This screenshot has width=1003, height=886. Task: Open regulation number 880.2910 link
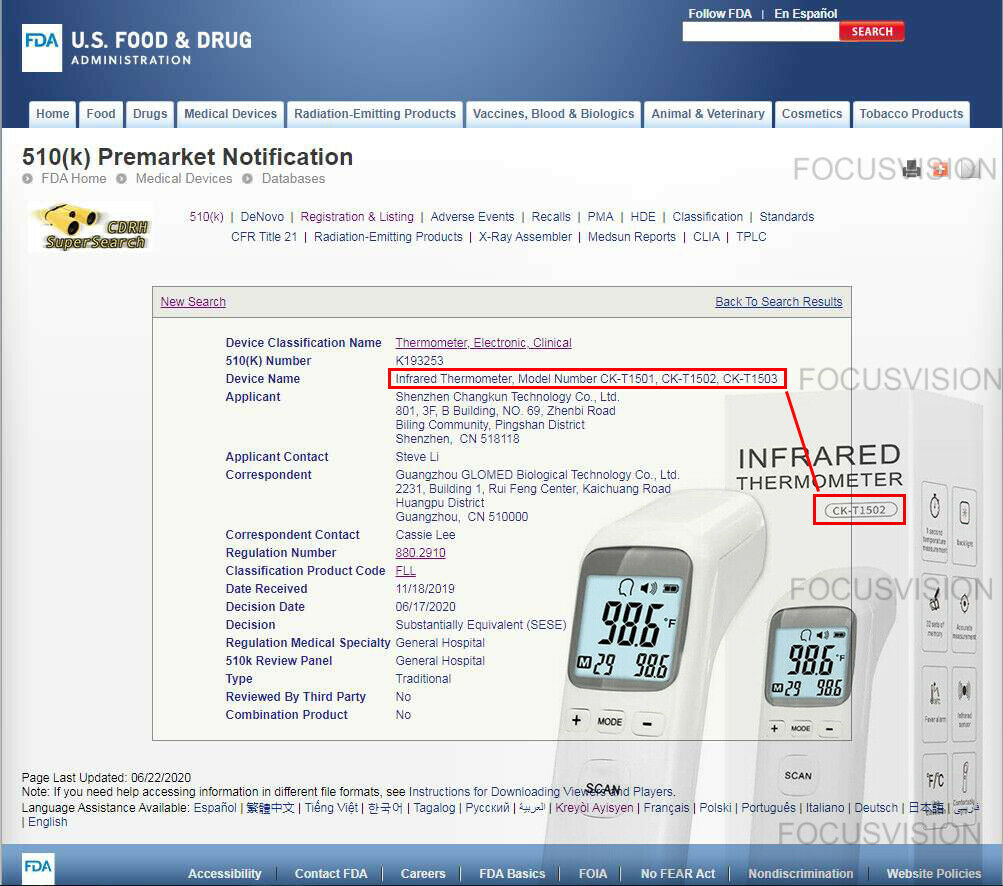[420, 553]
